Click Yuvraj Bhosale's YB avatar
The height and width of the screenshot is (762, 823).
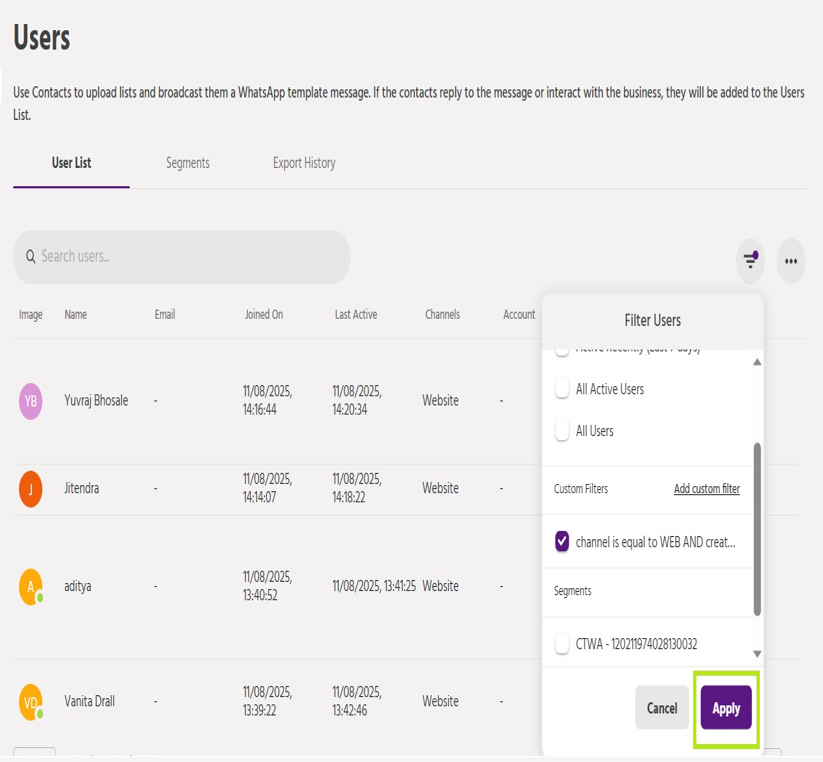[x=31, y=401]
